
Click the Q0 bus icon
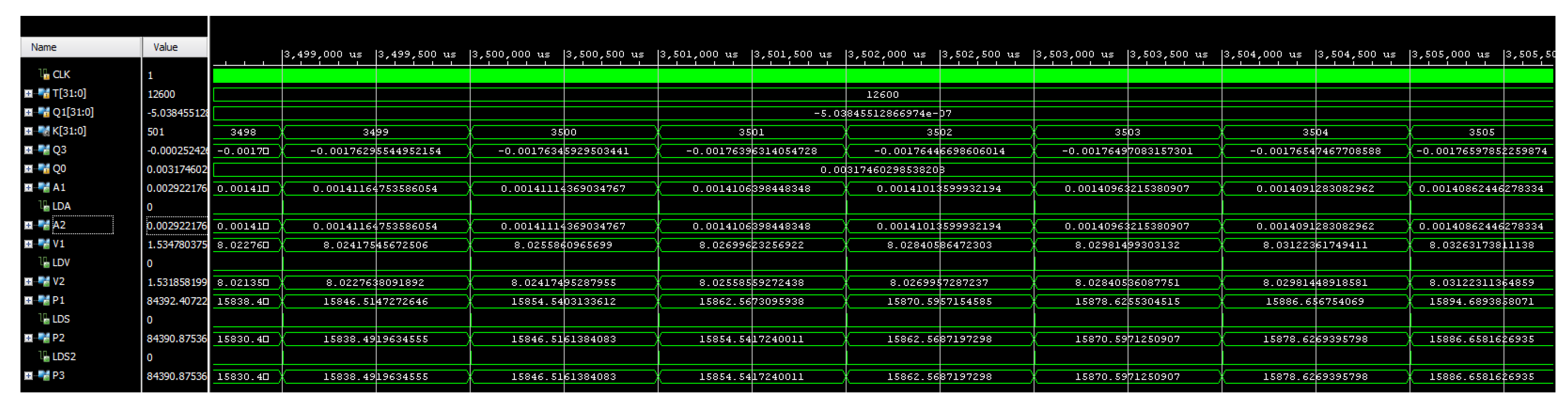[x=43, y=169]
